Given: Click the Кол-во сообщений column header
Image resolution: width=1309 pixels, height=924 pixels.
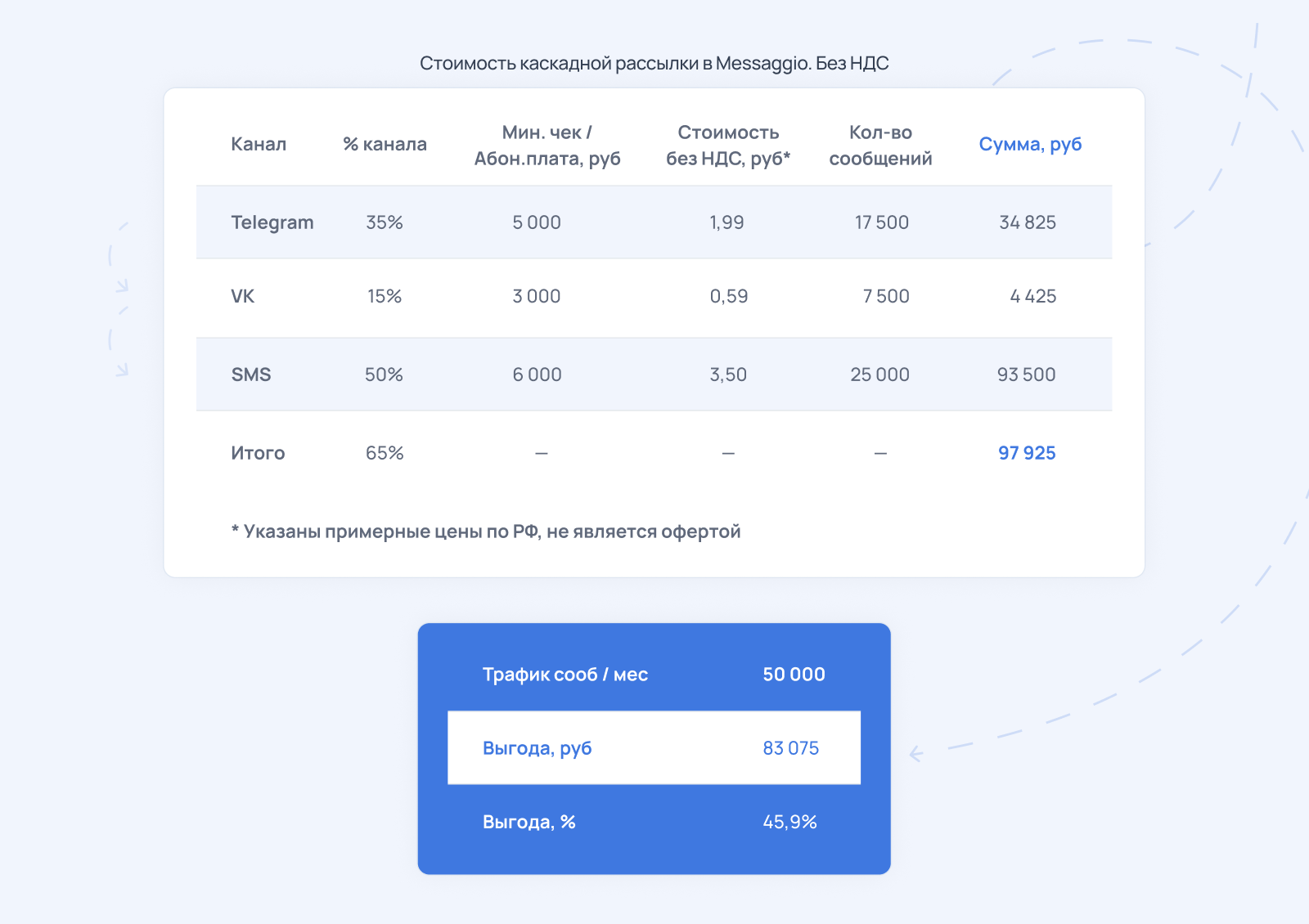Looking at the screenshot, I should 880,146.
